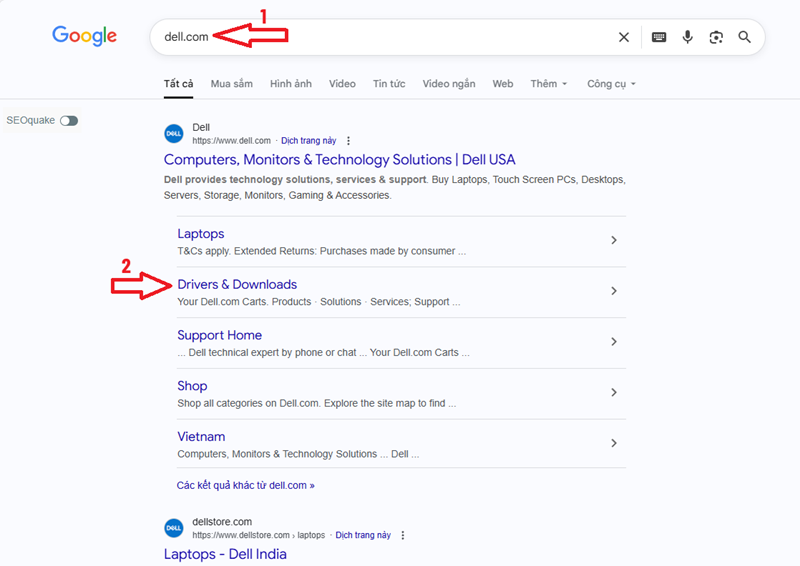Open the on-screen keyboard icon
Viewport: 800px width, 566px height.
[659, 37]
